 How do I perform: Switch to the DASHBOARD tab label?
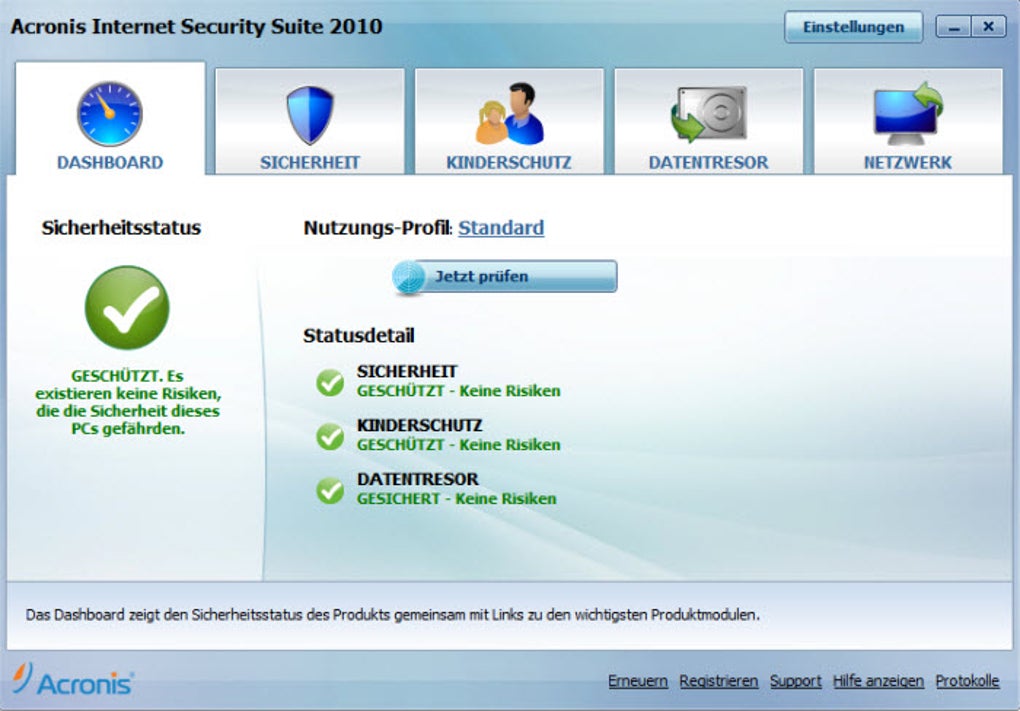pyautogui.click(x=110, y=163)
